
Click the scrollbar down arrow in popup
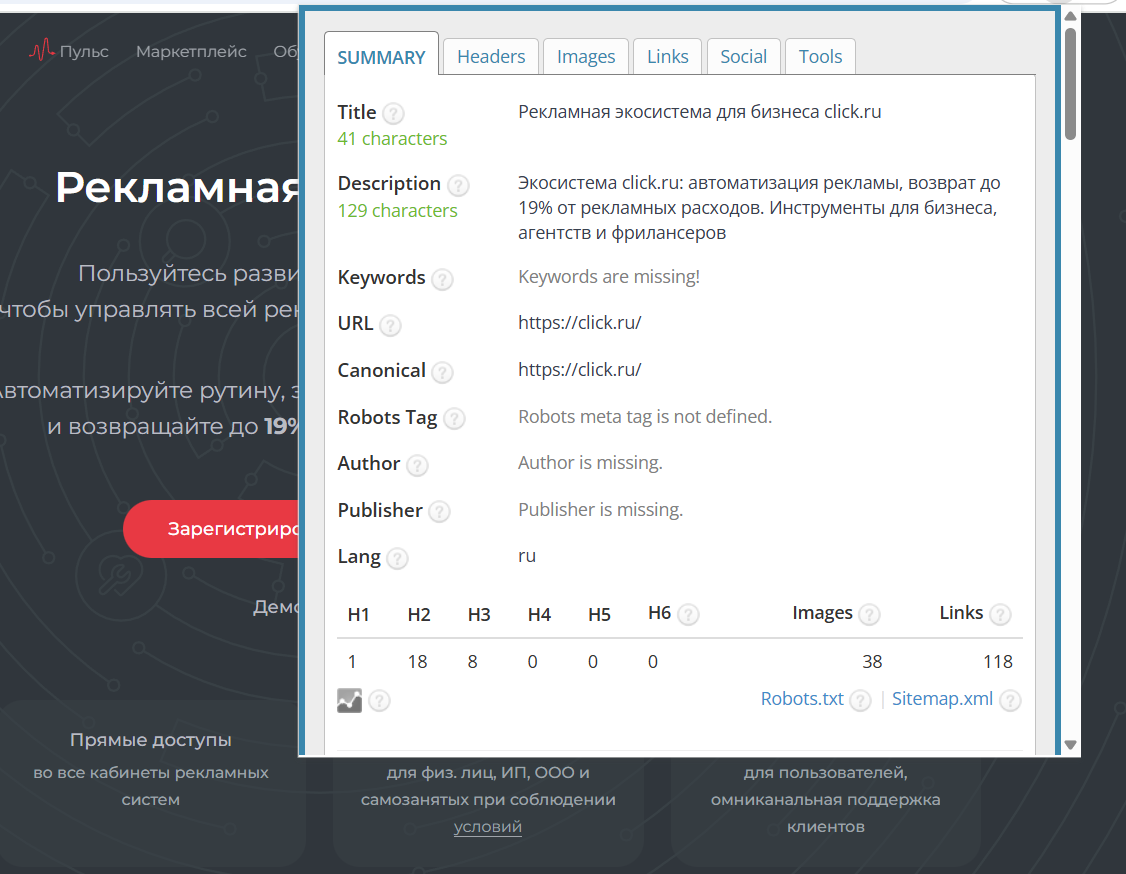pyautogui.click(x=1070, y=744)
